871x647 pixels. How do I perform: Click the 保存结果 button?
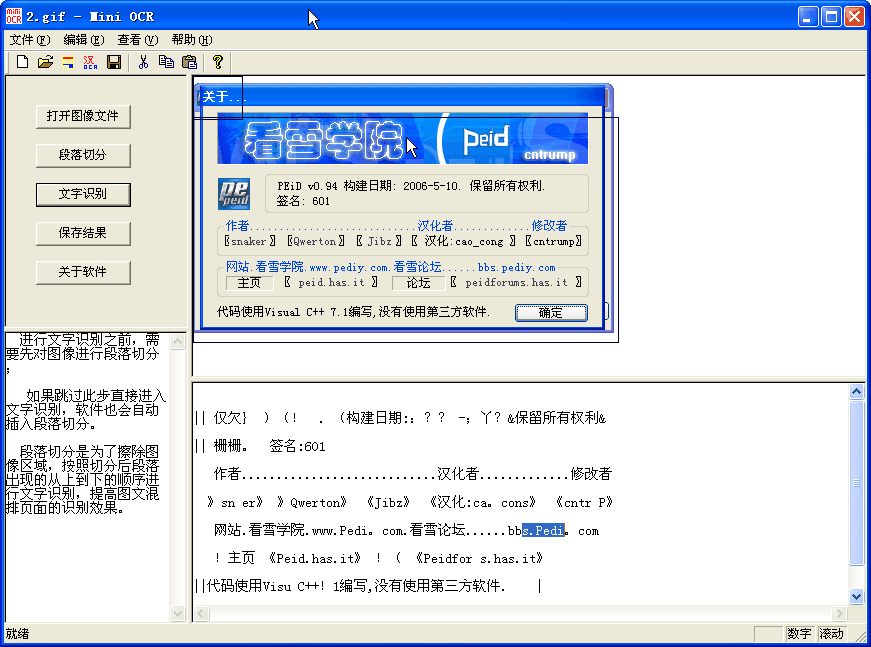click(83, 233)
